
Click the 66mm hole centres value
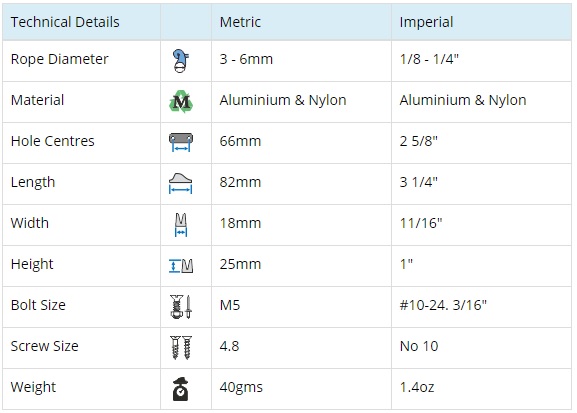pyautogui.click(x=240, y=141)
